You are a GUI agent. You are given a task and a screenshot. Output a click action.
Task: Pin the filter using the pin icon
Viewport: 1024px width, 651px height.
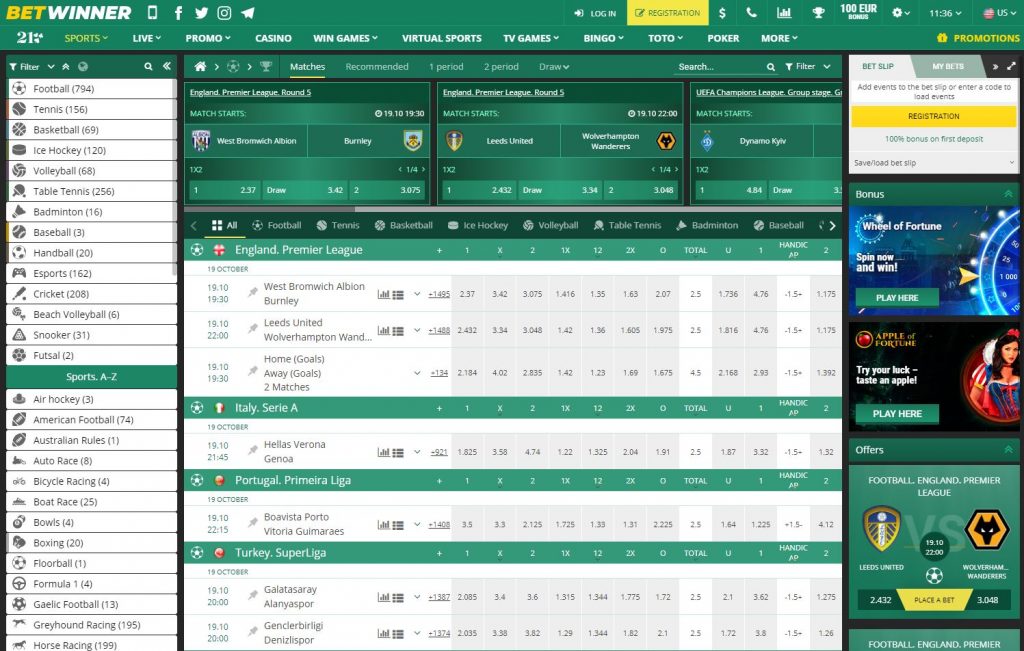66,66
